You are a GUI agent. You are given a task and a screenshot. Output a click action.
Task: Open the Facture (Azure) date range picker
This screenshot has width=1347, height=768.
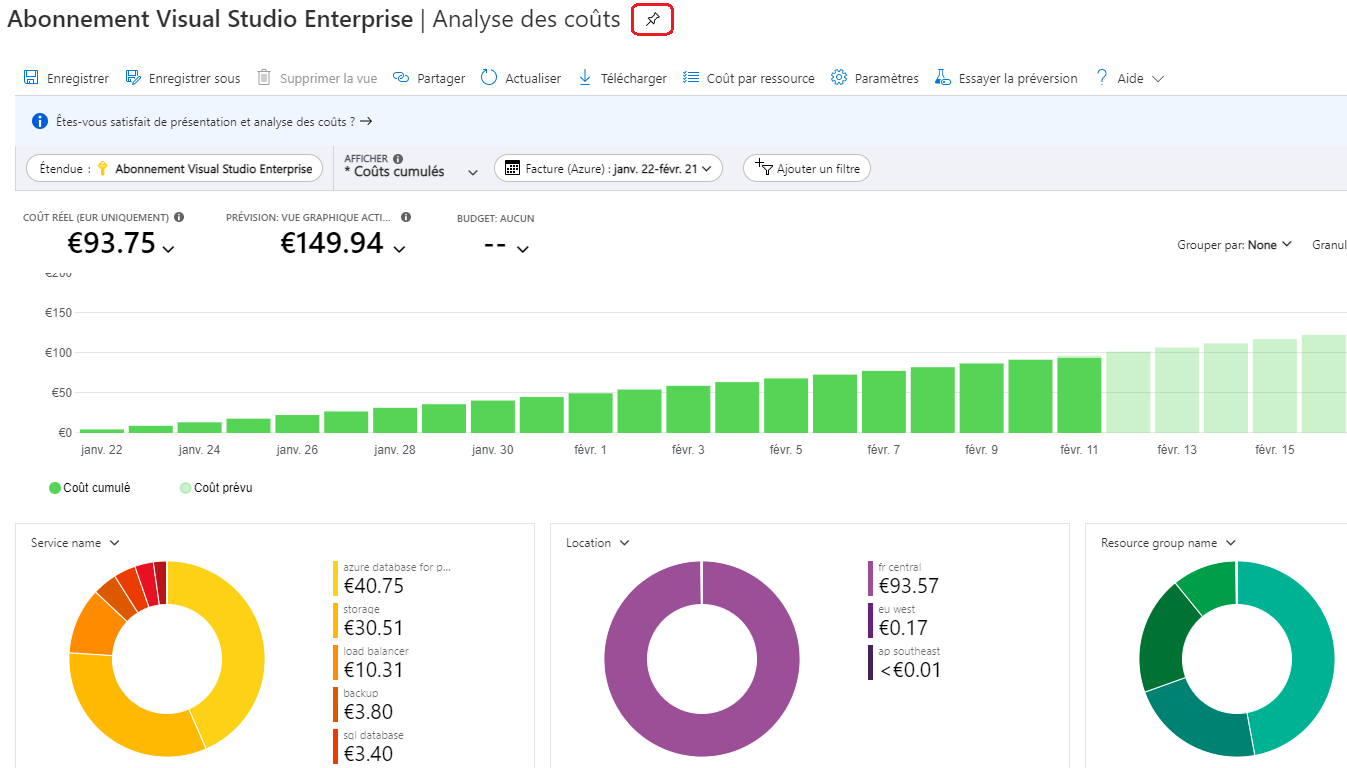(x=608, y=169)
